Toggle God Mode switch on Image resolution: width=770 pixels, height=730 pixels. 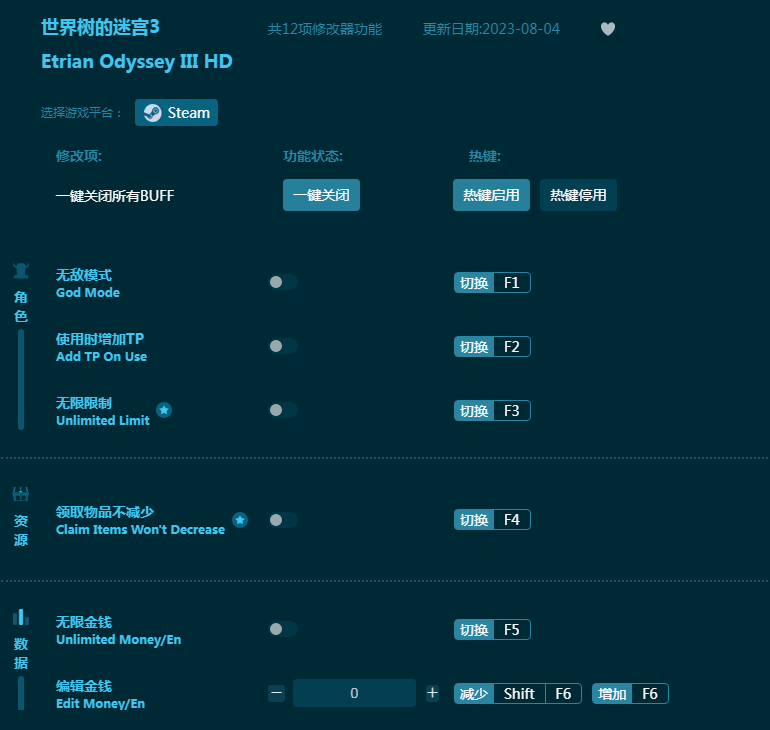point(283,282)
